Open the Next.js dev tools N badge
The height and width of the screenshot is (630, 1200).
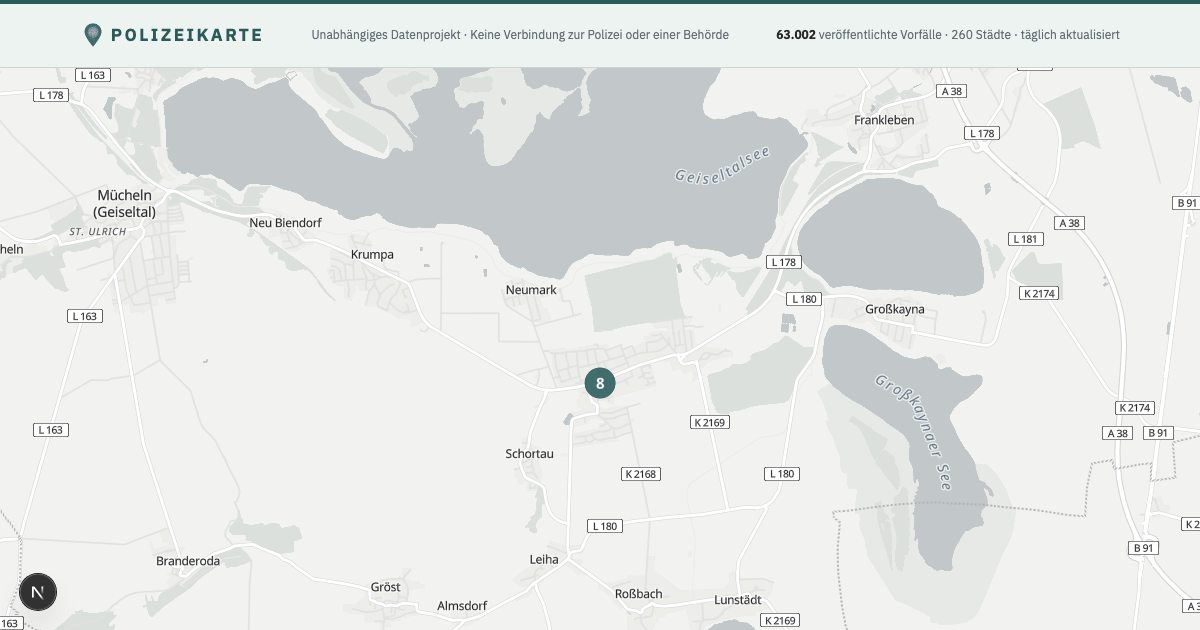[x=38, y=592]
